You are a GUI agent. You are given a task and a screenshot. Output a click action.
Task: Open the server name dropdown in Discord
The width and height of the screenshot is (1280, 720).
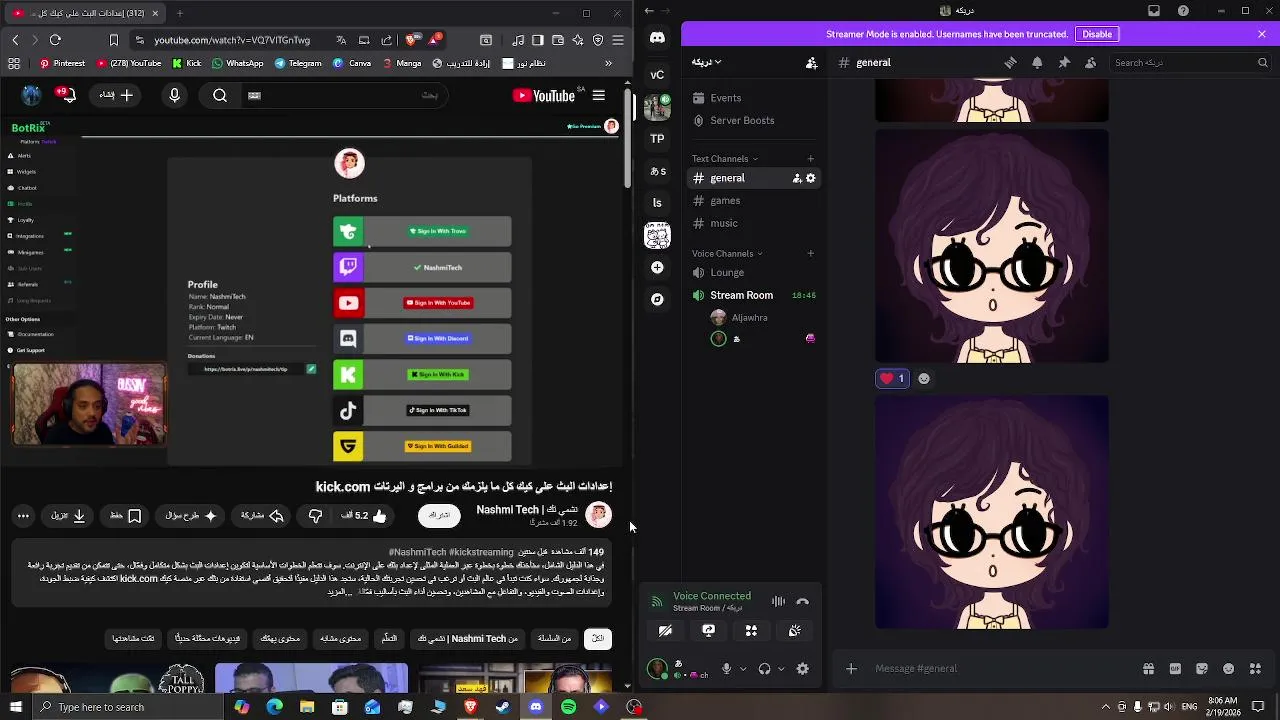[707, 62]
